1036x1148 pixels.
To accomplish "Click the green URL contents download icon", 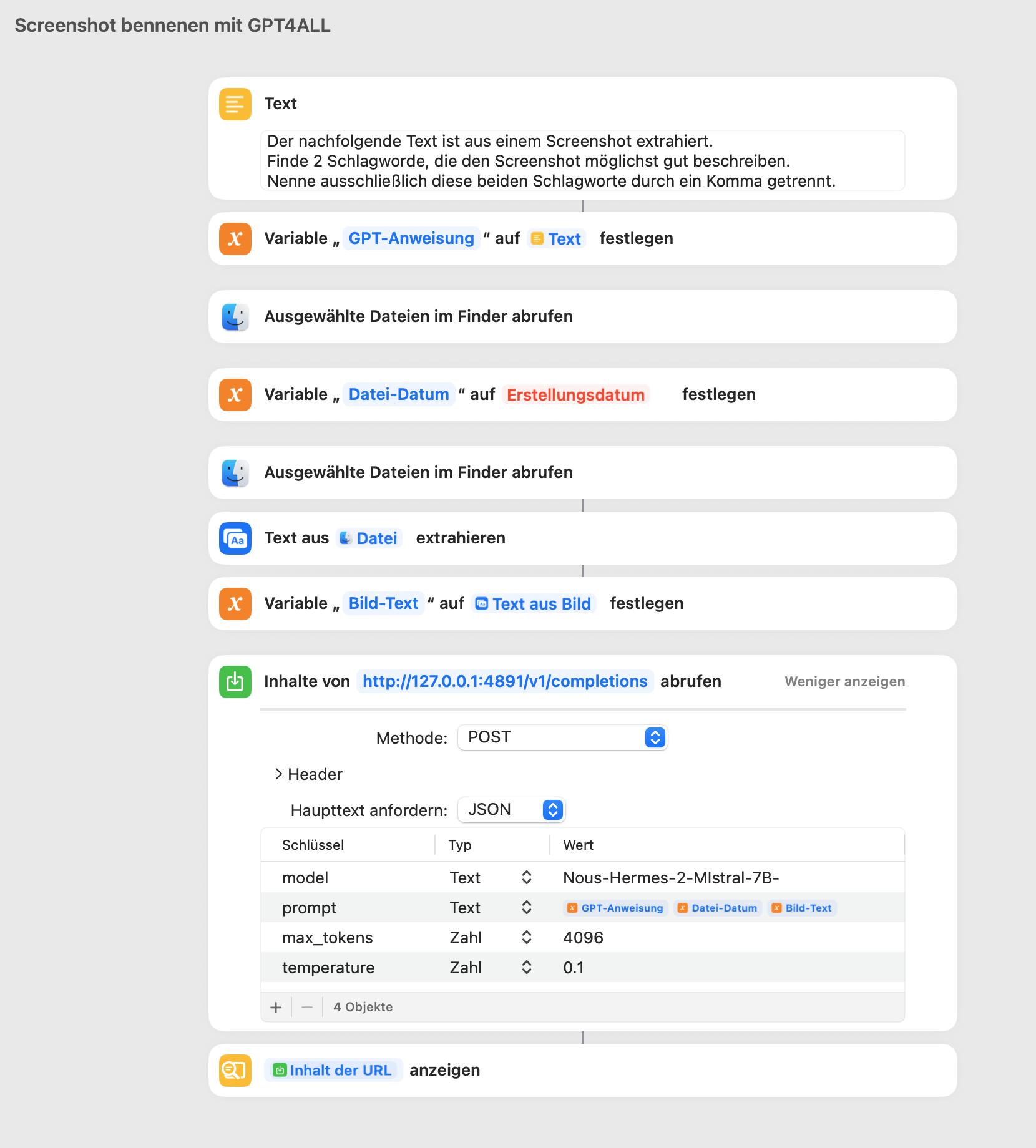I will (x=235, y=682).
